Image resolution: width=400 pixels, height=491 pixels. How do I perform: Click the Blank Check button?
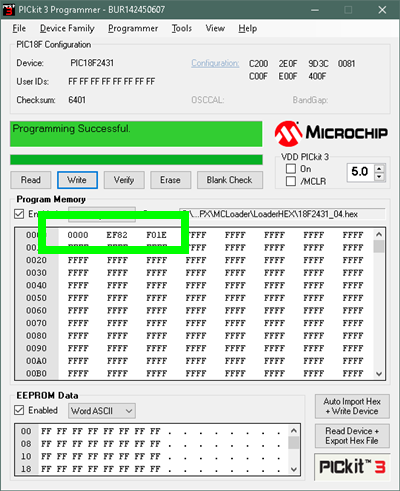click(229, 180)
